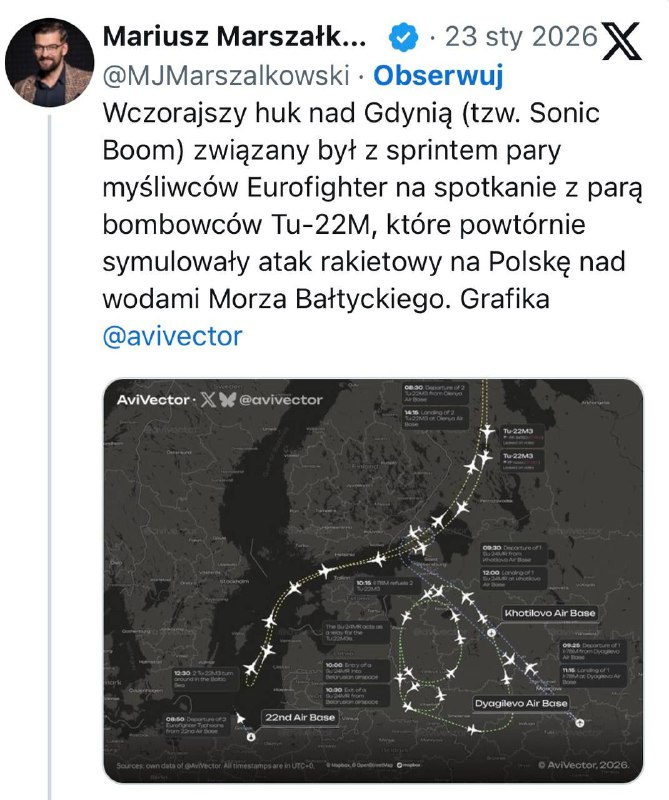Screen dimensions: 669x800
Task: Click the blue verified badge beside author name
Action: tap(402, 39)
